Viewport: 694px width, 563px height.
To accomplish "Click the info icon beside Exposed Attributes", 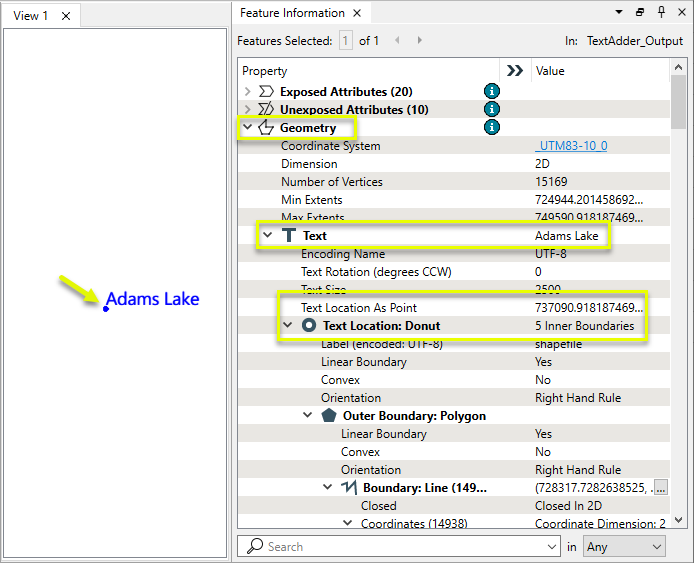I will (x=491, y=91).
